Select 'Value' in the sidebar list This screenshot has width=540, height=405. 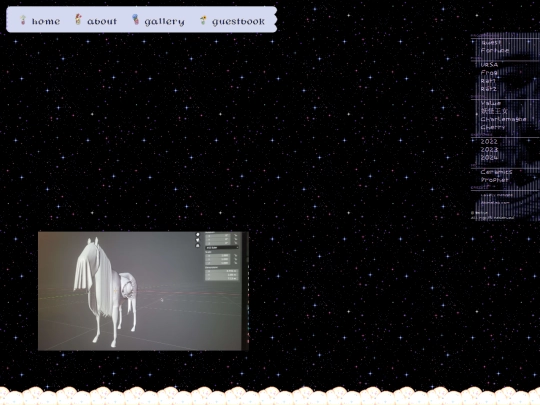[491, 103]
